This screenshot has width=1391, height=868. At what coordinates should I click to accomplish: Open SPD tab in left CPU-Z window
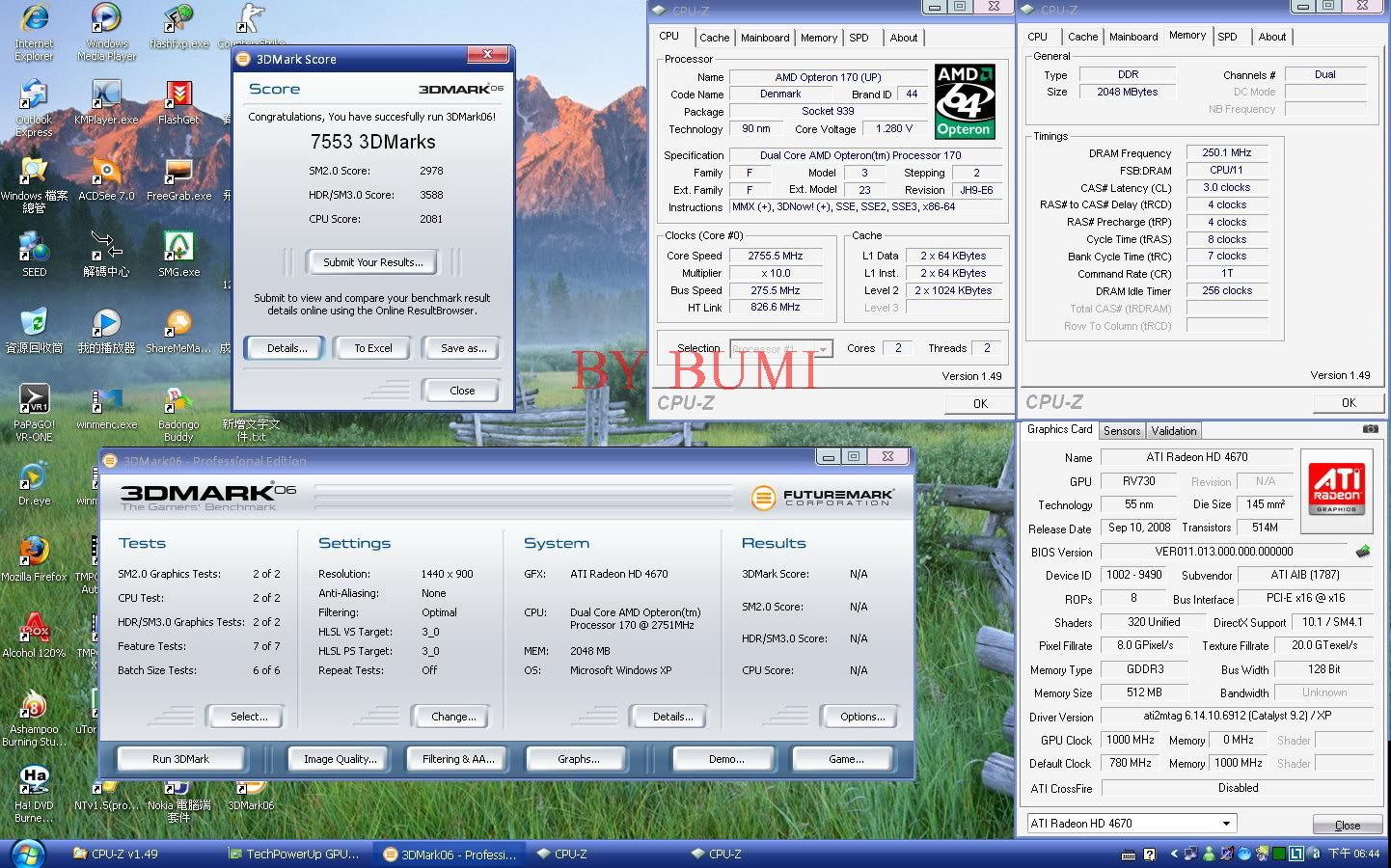(859, 38)
